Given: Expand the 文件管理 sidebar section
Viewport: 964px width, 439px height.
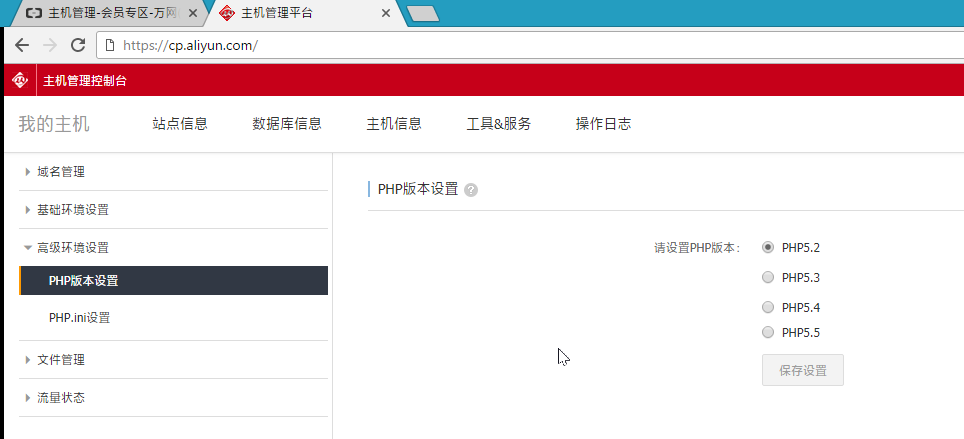Looking at the screenshot, I should coord(61,360).
